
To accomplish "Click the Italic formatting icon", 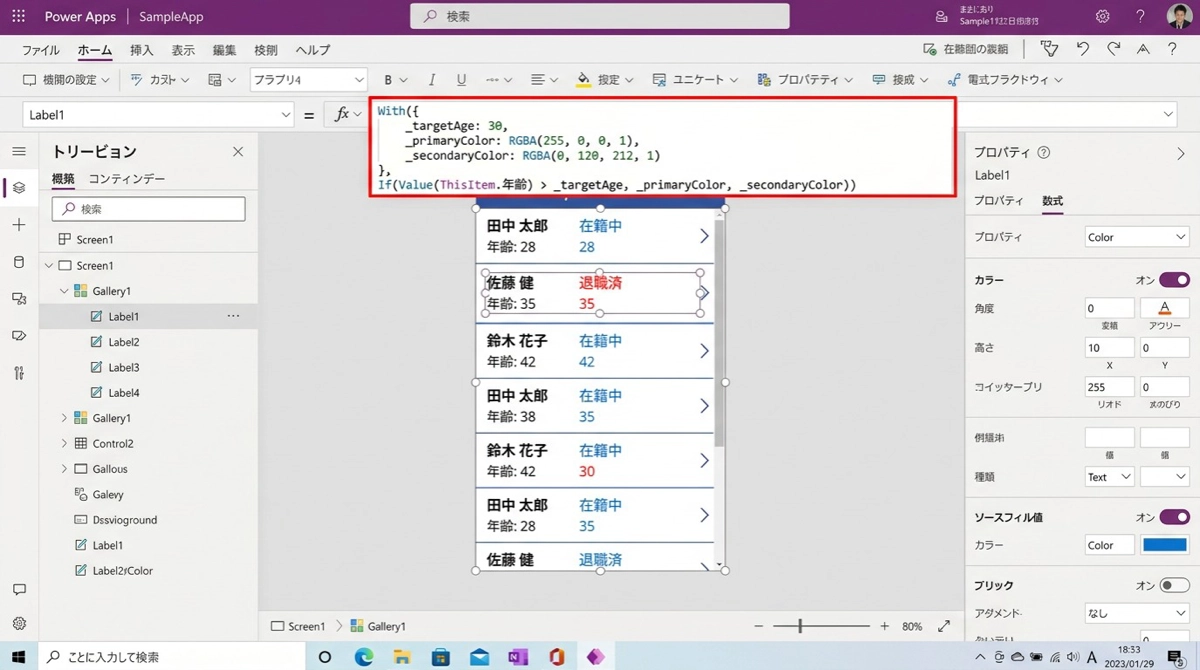I will (432, 80).
